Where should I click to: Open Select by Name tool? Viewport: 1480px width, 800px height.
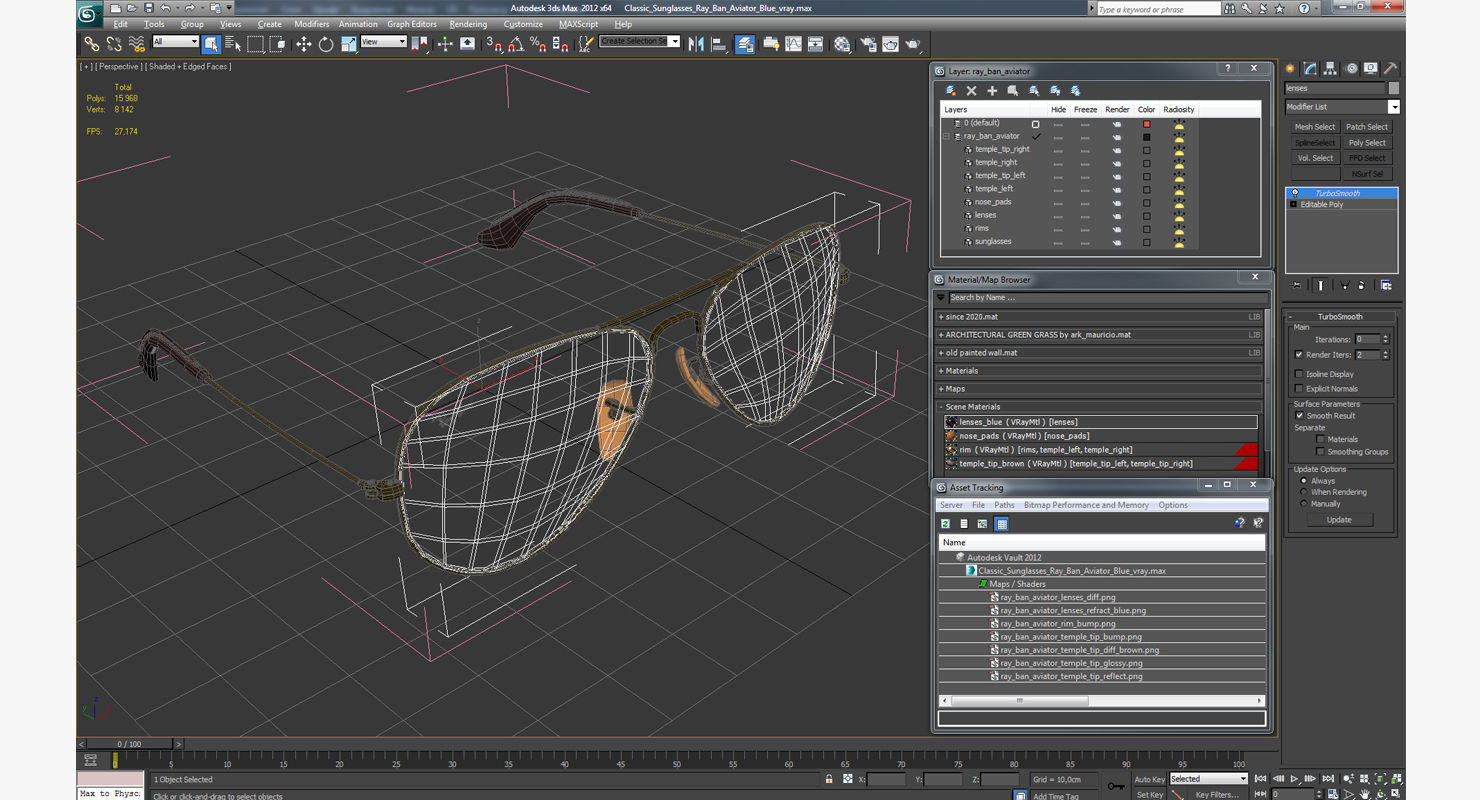(x=233, y=44)
